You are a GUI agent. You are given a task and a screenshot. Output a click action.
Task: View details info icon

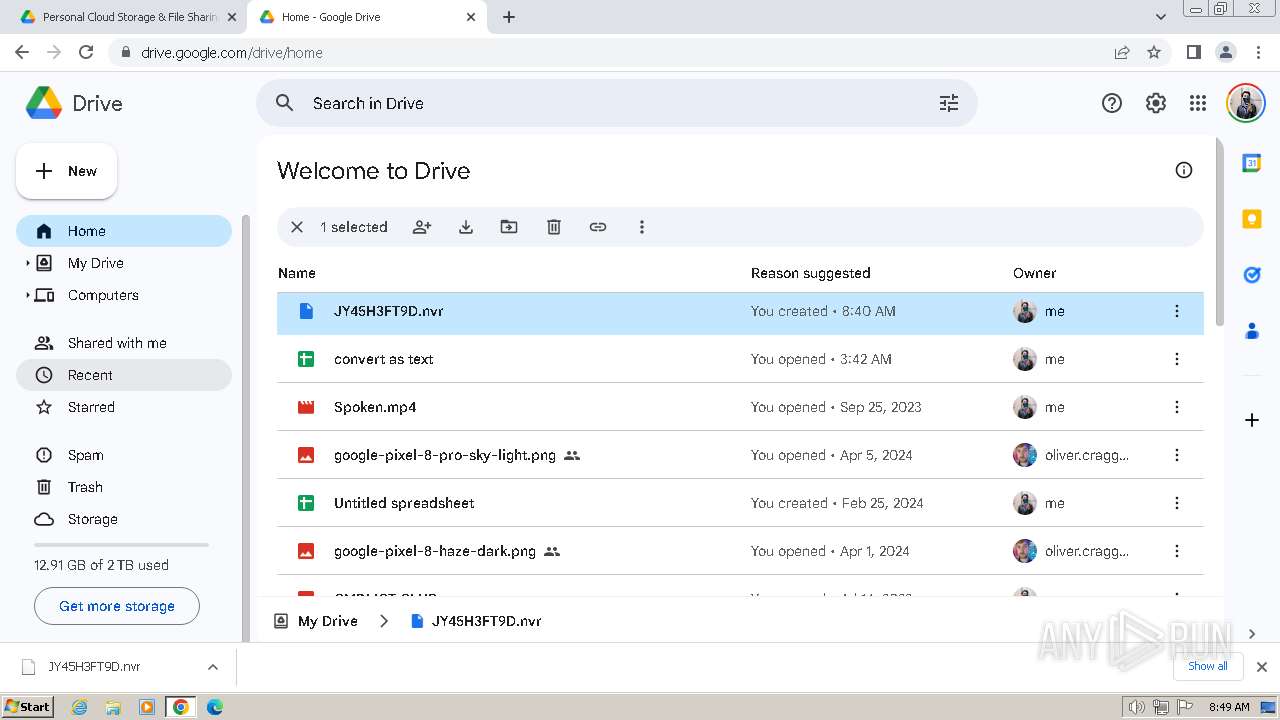(1184, 170)
